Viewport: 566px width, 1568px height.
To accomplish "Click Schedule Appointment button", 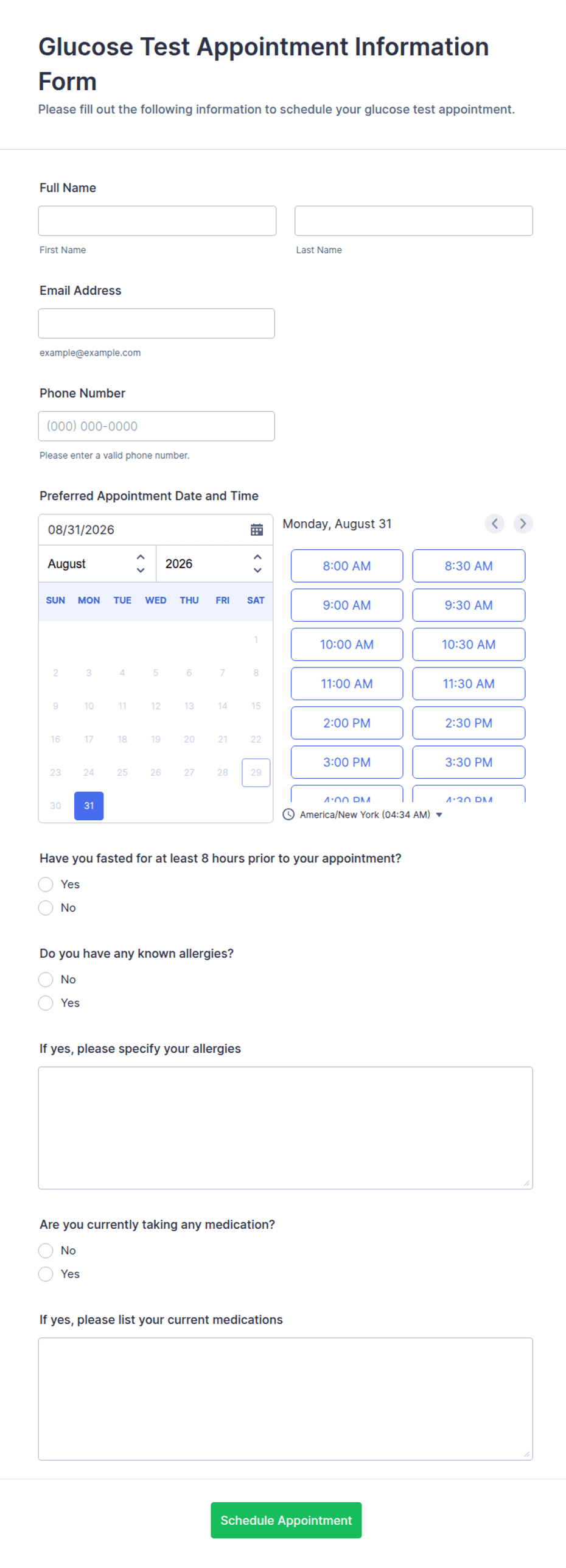I will [x=286, y=1520].
